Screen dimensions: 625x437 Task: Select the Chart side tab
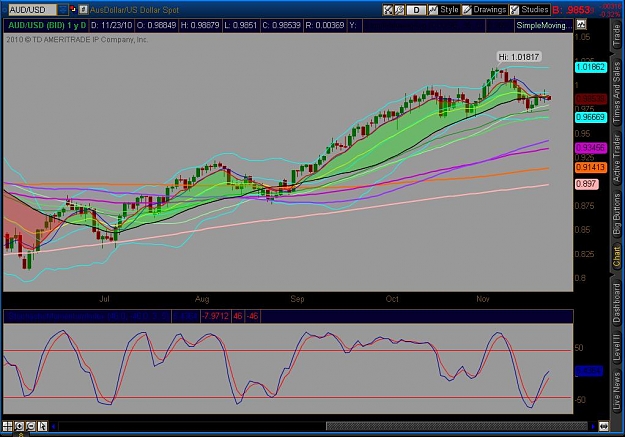(x=617, y=257)
